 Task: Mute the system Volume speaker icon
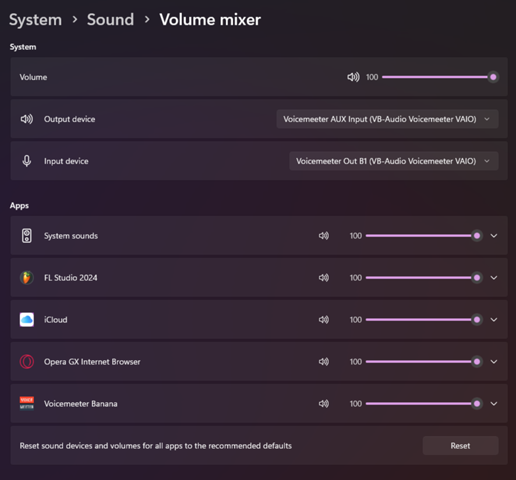[353, 77]
